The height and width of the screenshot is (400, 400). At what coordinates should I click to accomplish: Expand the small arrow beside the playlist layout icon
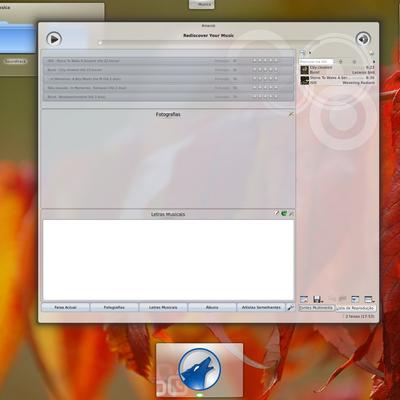310,53
